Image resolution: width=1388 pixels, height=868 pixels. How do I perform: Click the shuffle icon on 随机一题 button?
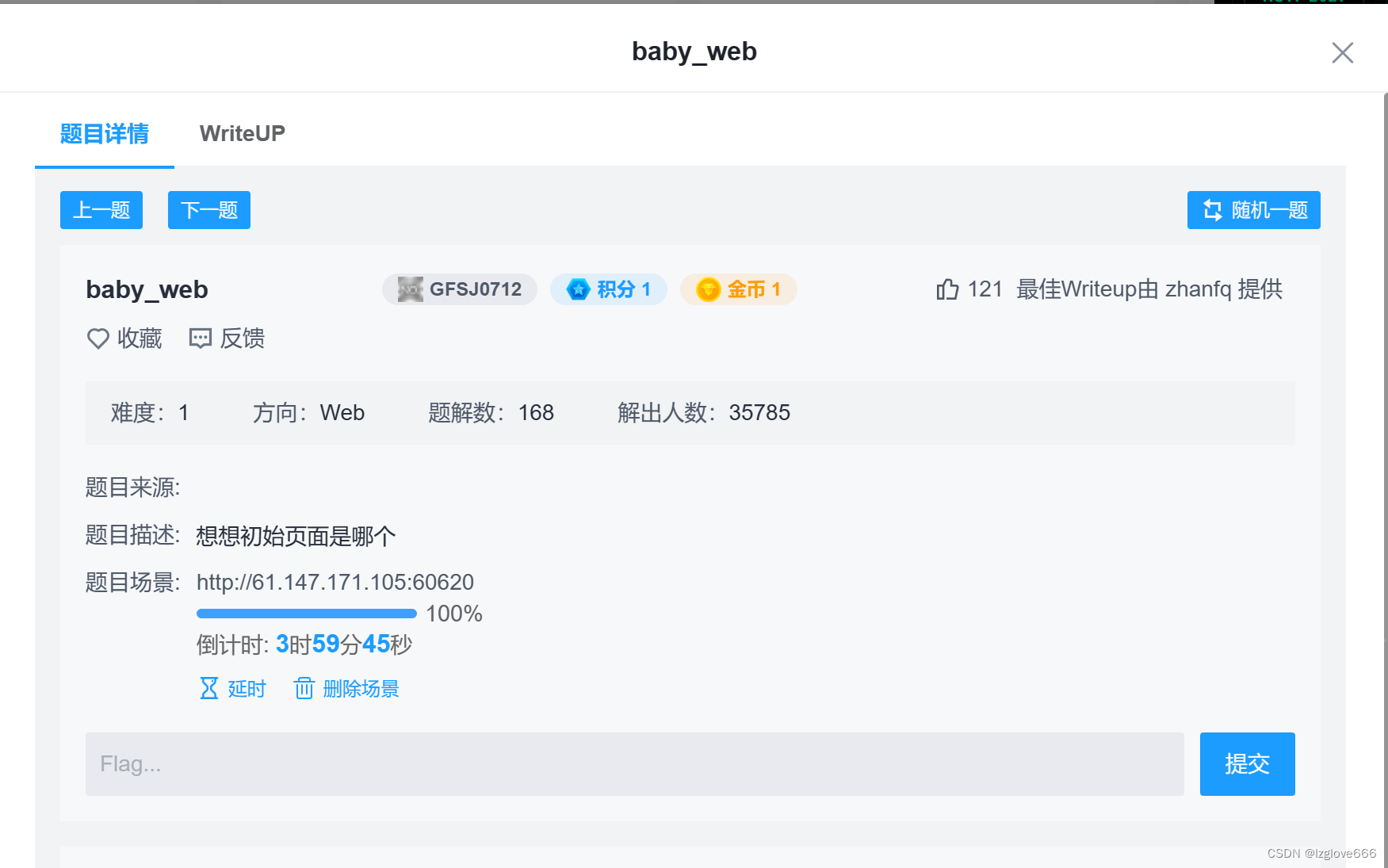point(1212,210)
